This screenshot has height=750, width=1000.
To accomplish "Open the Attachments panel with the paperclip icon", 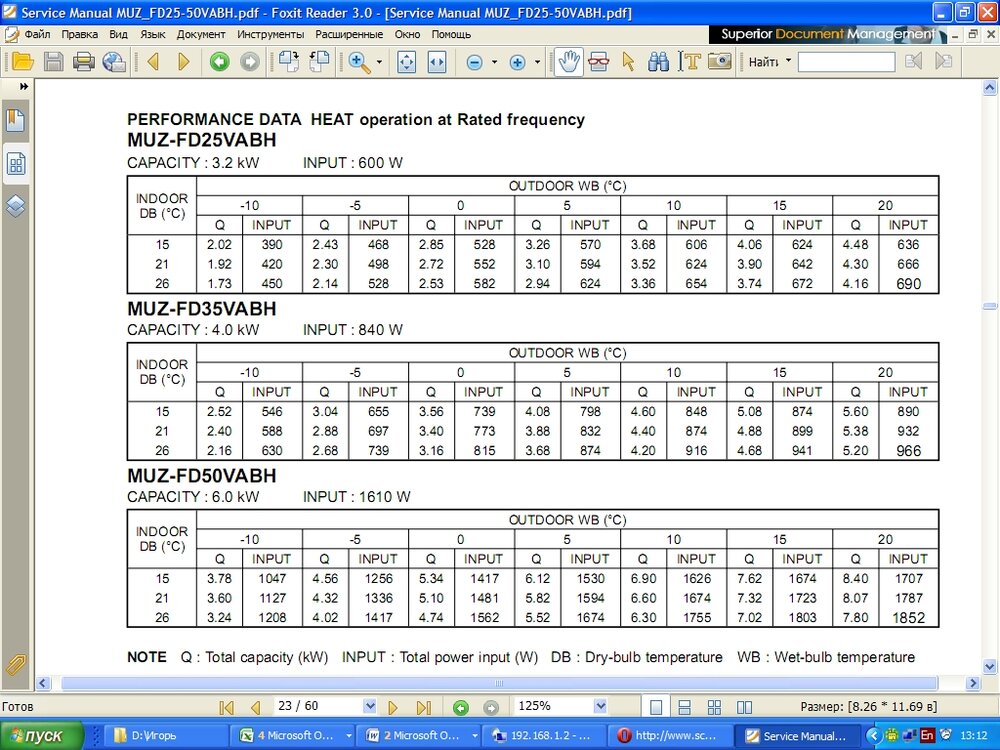I will (16, 665).
